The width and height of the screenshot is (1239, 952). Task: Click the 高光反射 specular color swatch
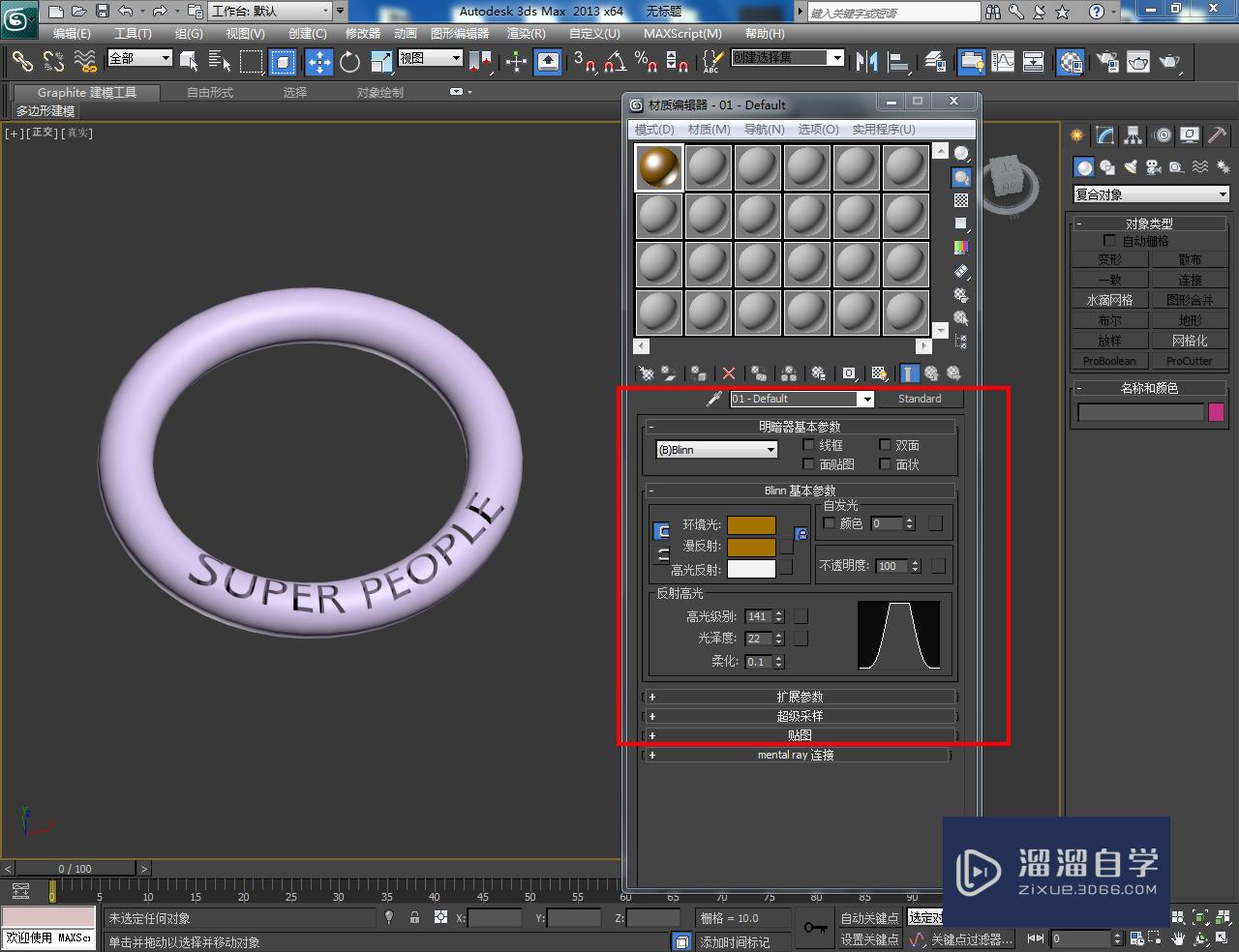point(751,569)
